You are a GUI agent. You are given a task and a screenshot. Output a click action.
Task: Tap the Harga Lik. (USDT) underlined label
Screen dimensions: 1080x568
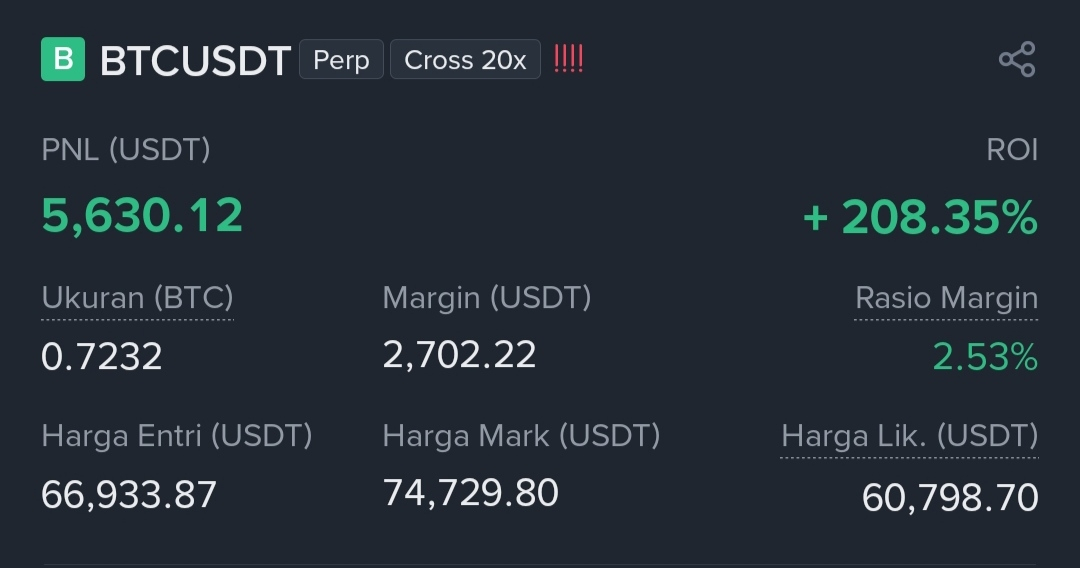(x=910, y=436)
